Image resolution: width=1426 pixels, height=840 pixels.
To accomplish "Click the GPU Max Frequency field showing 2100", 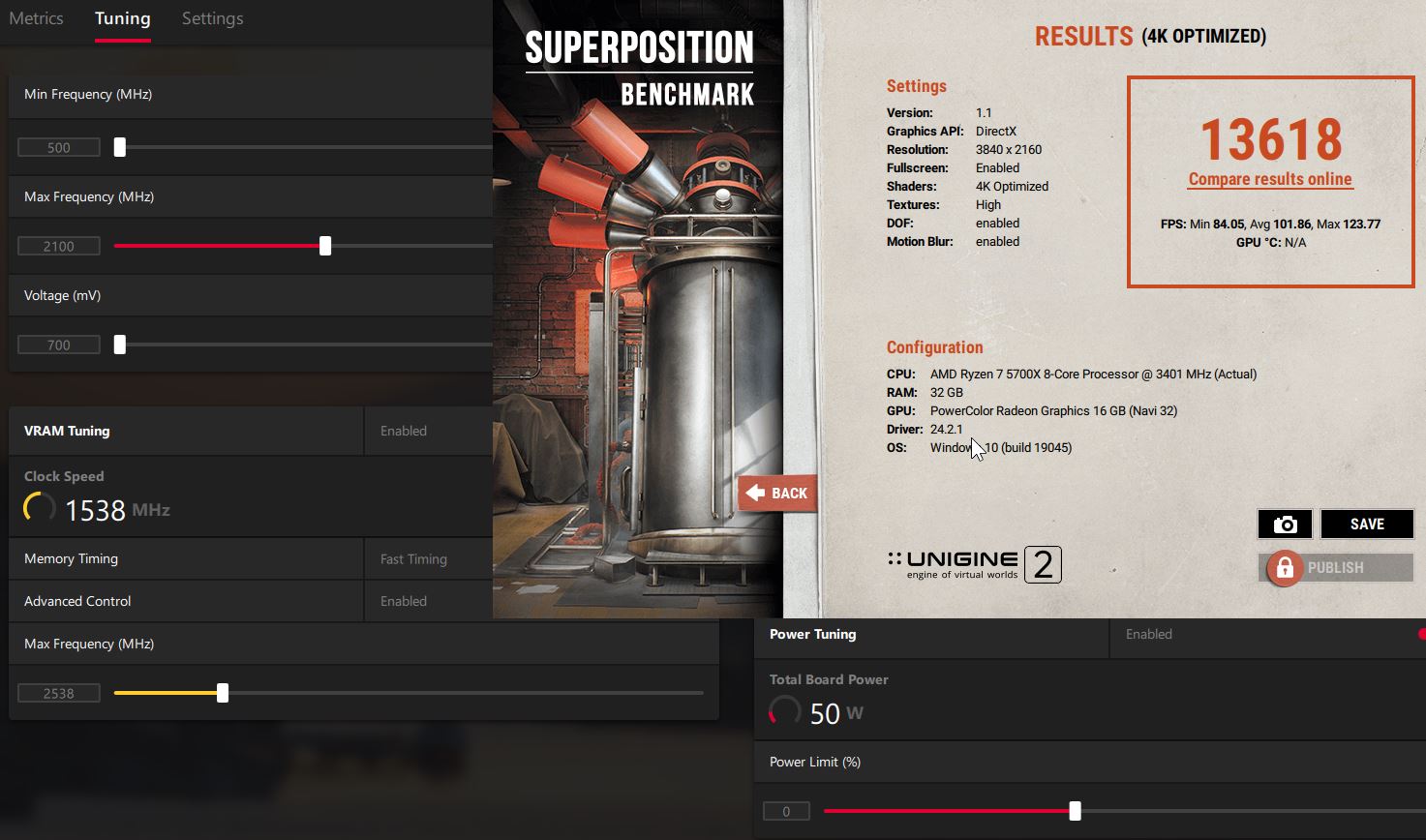I will pos(59,246).
